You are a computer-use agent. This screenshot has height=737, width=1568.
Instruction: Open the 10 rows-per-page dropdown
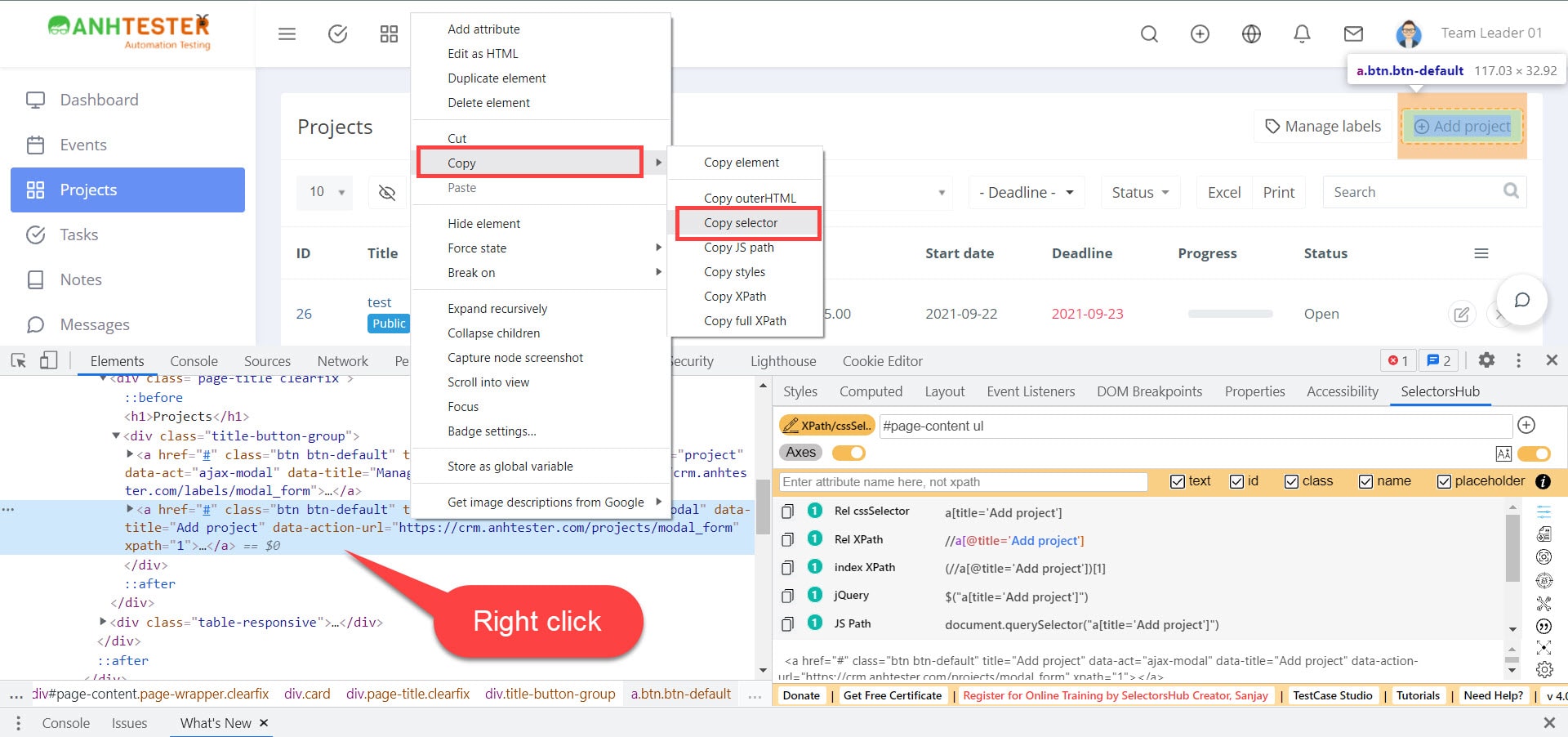point(325,192)
